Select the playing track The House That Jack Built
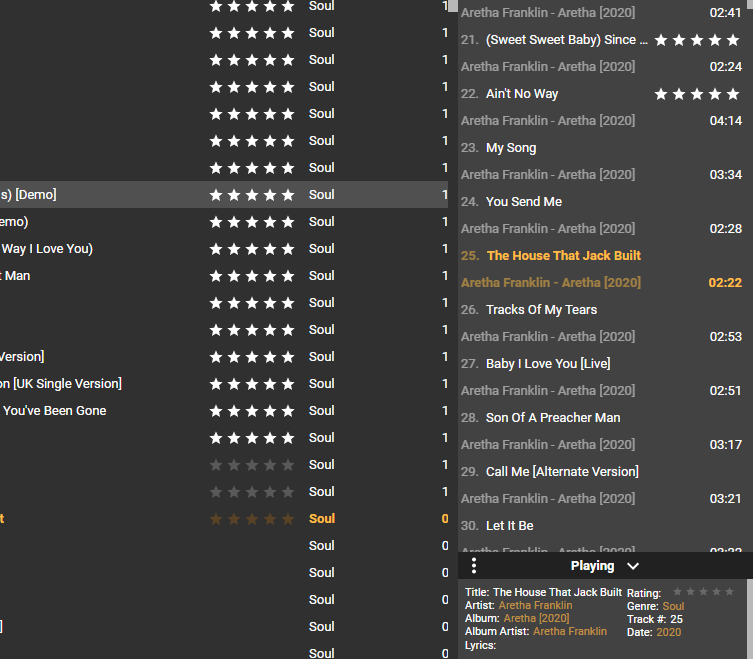This screenshot has height=659, width=753. [563, 256]
